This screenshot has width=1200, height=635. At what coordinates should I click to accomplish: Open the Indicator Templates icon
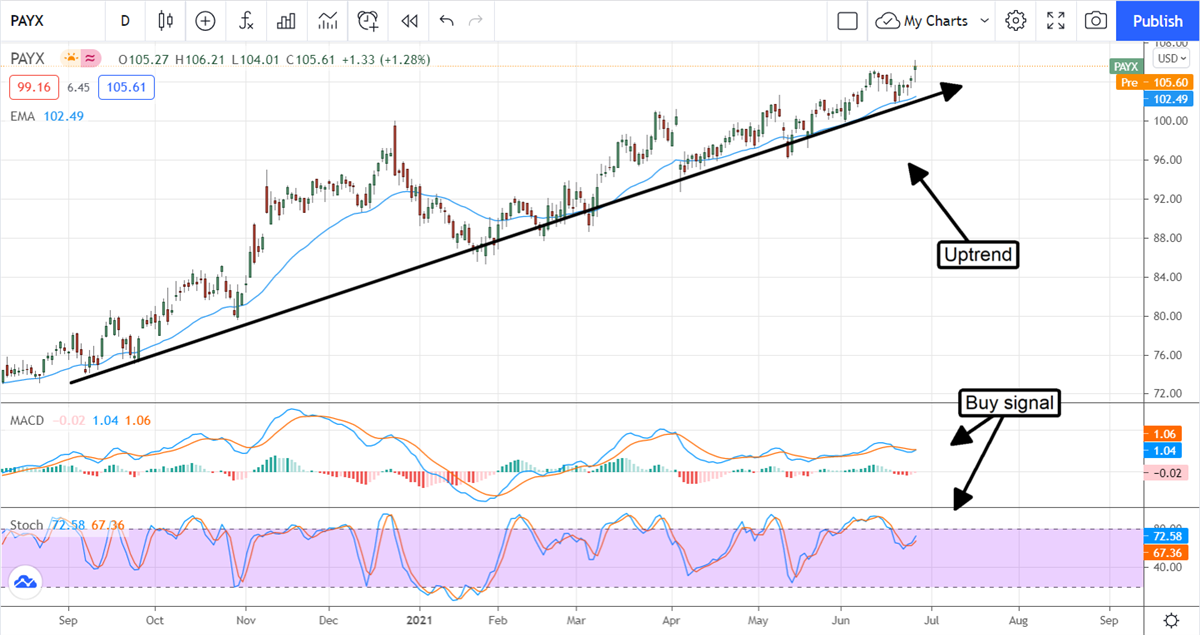click(x=327, y=20)
